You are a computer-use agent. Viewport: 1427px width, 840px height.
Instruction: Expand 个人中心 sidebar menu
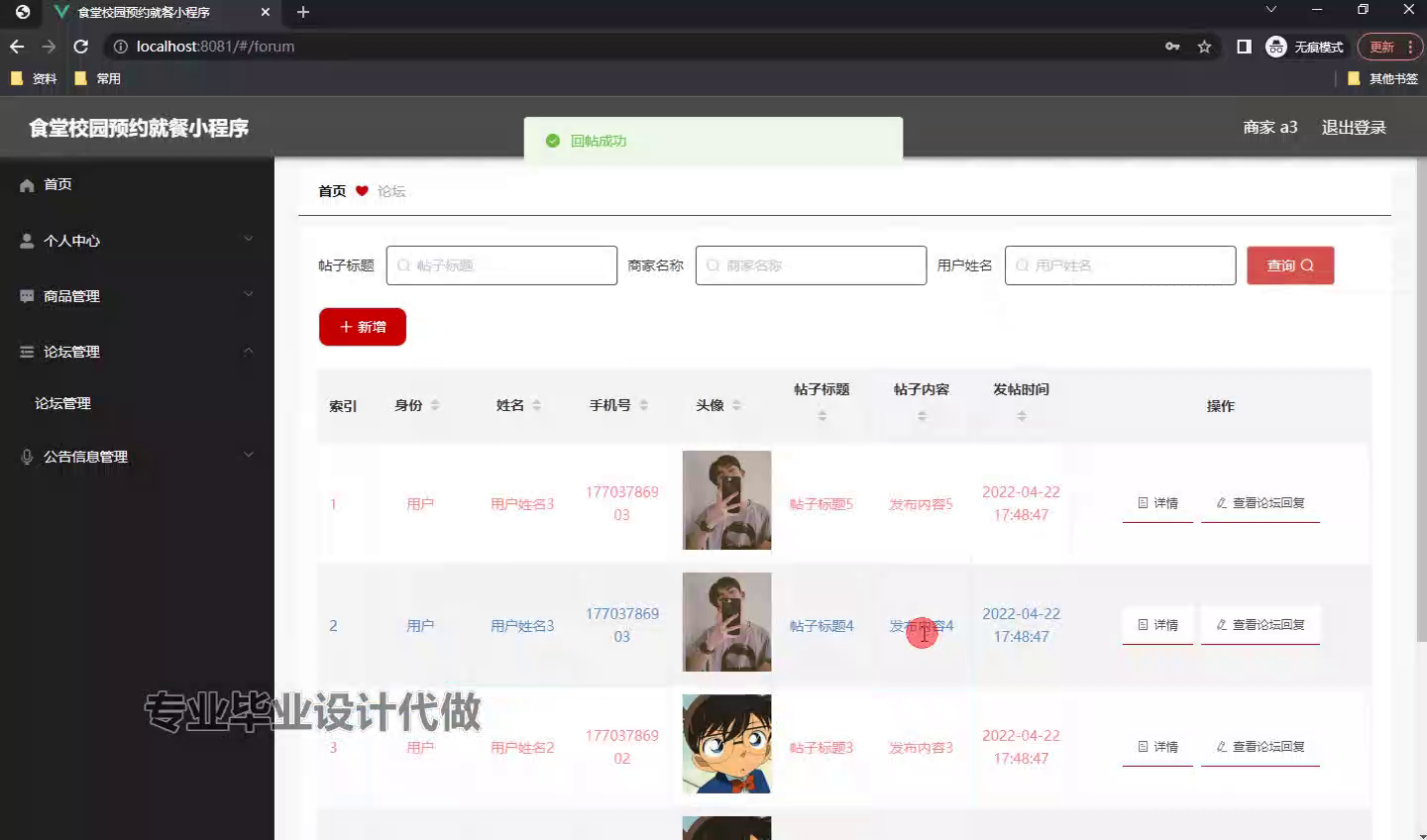(x=137, y=241)
